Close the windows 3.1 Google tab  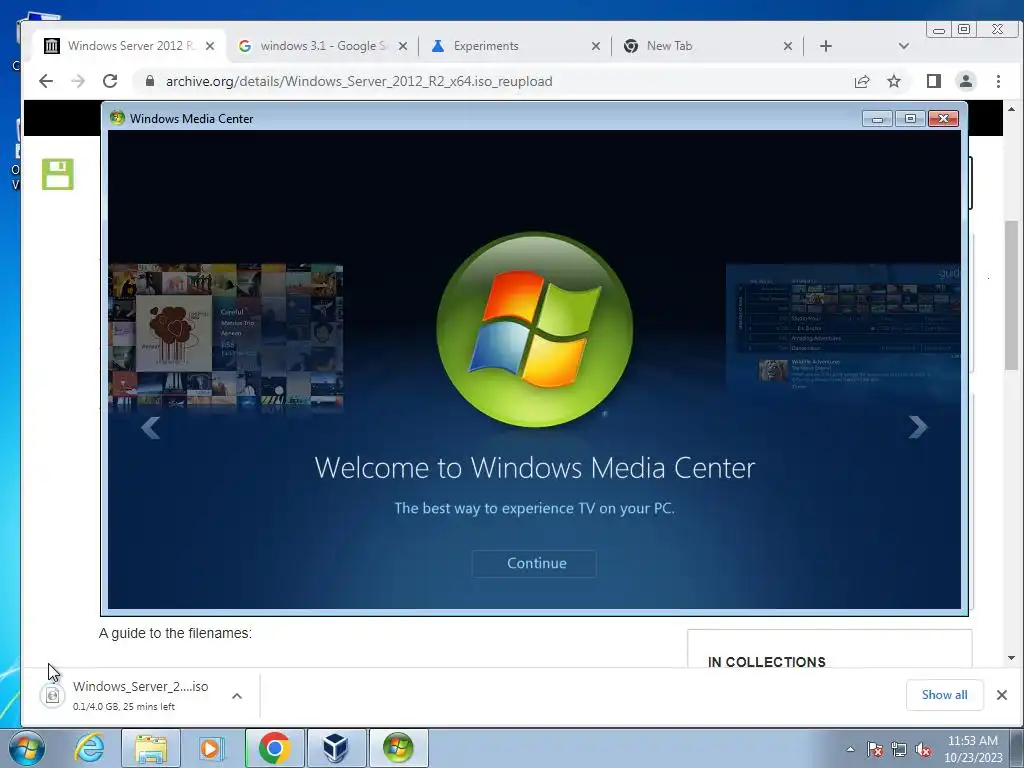click(403, 46)
